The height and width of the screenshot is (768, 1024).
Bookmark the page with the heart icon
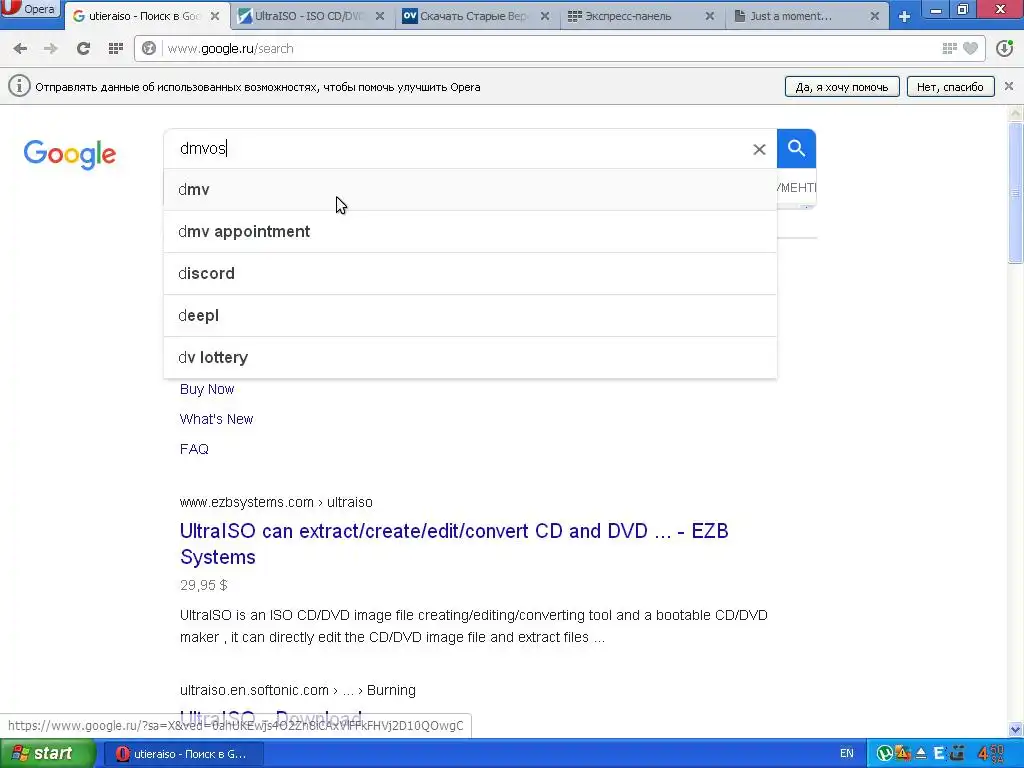[x=970, y=48]
